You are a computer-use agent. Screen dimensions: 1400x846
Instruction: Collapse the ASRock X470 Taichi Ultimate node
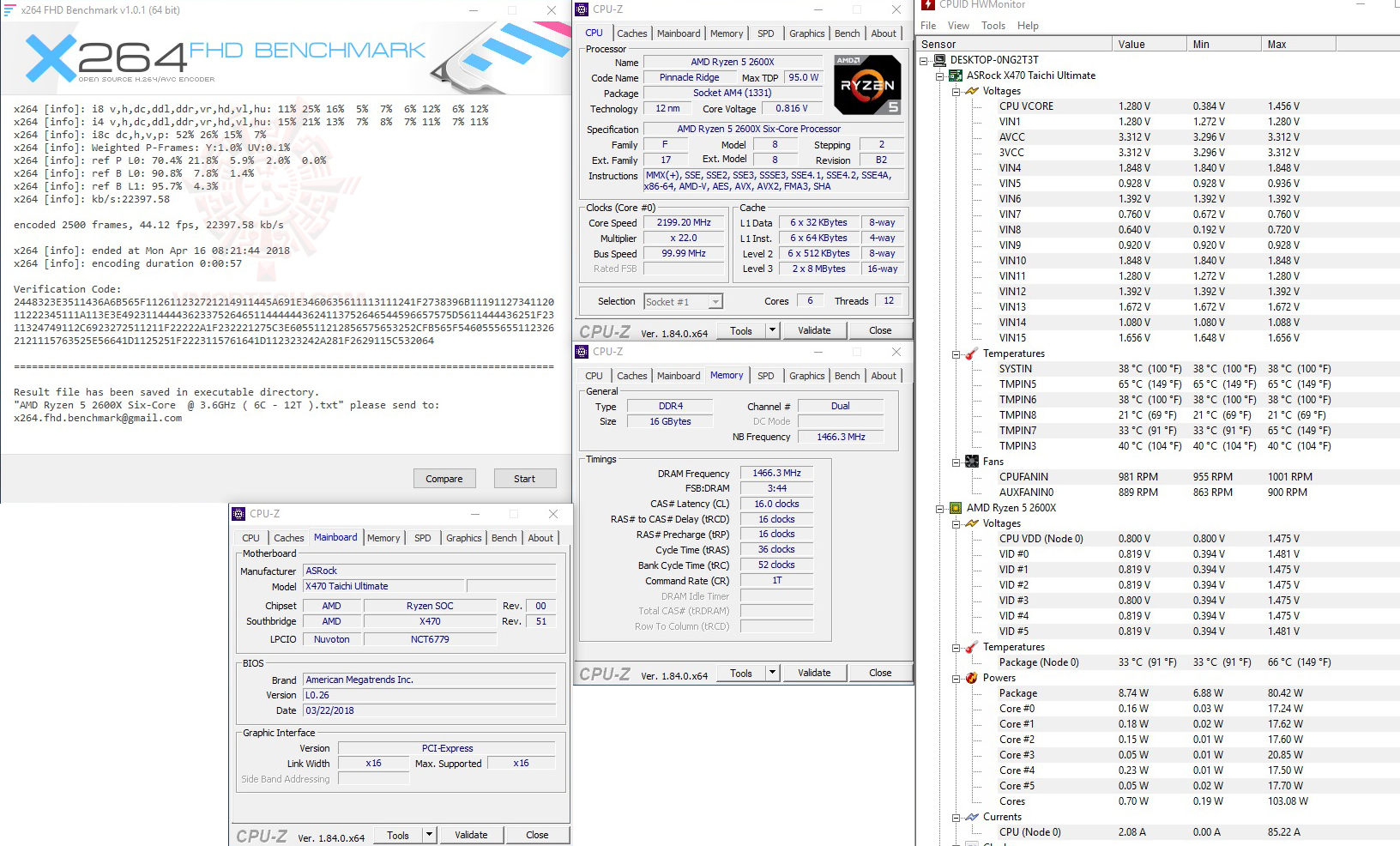click(x=940, y=76)
